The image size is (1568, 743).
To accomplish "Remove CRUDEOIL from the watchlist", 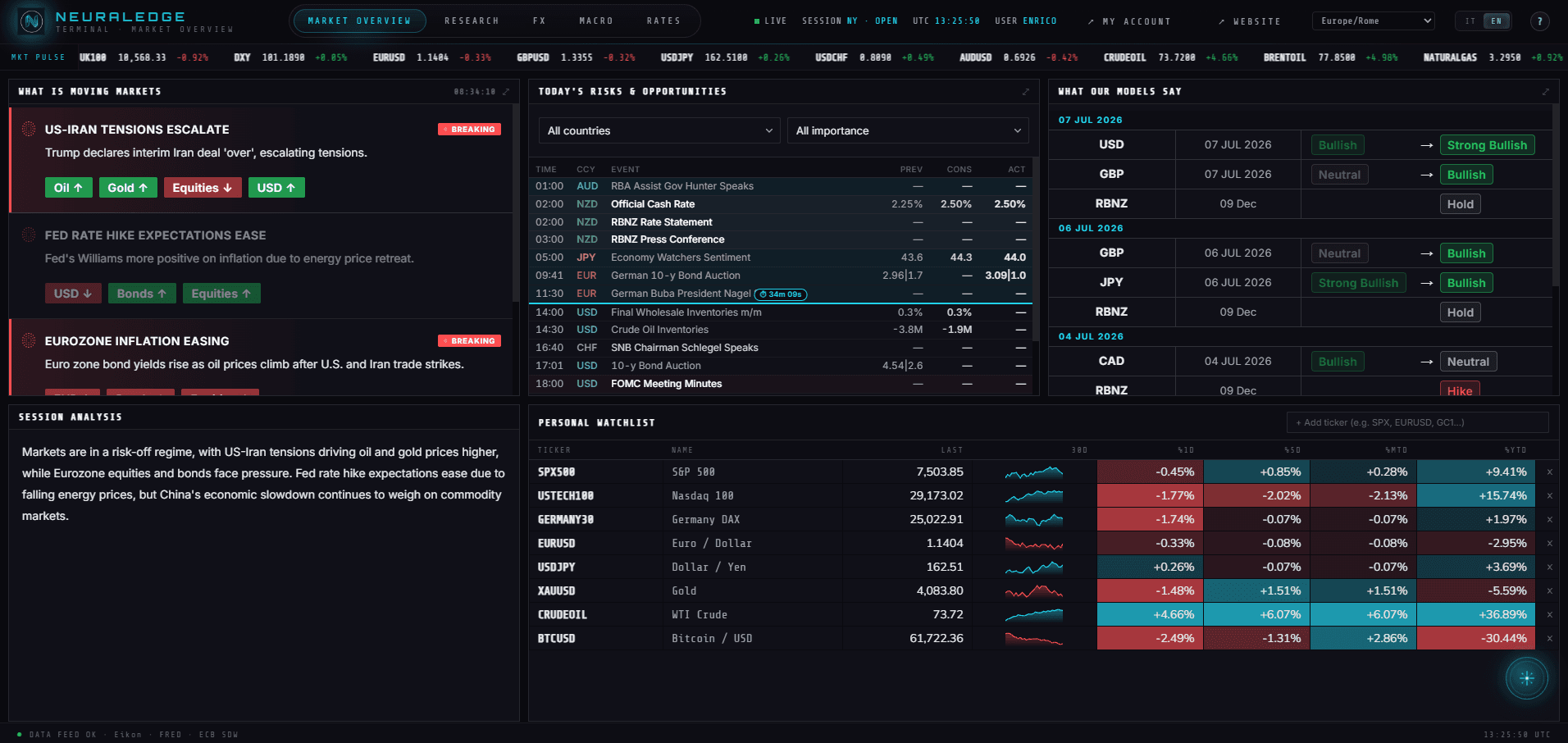I will tap(1549, 615).
